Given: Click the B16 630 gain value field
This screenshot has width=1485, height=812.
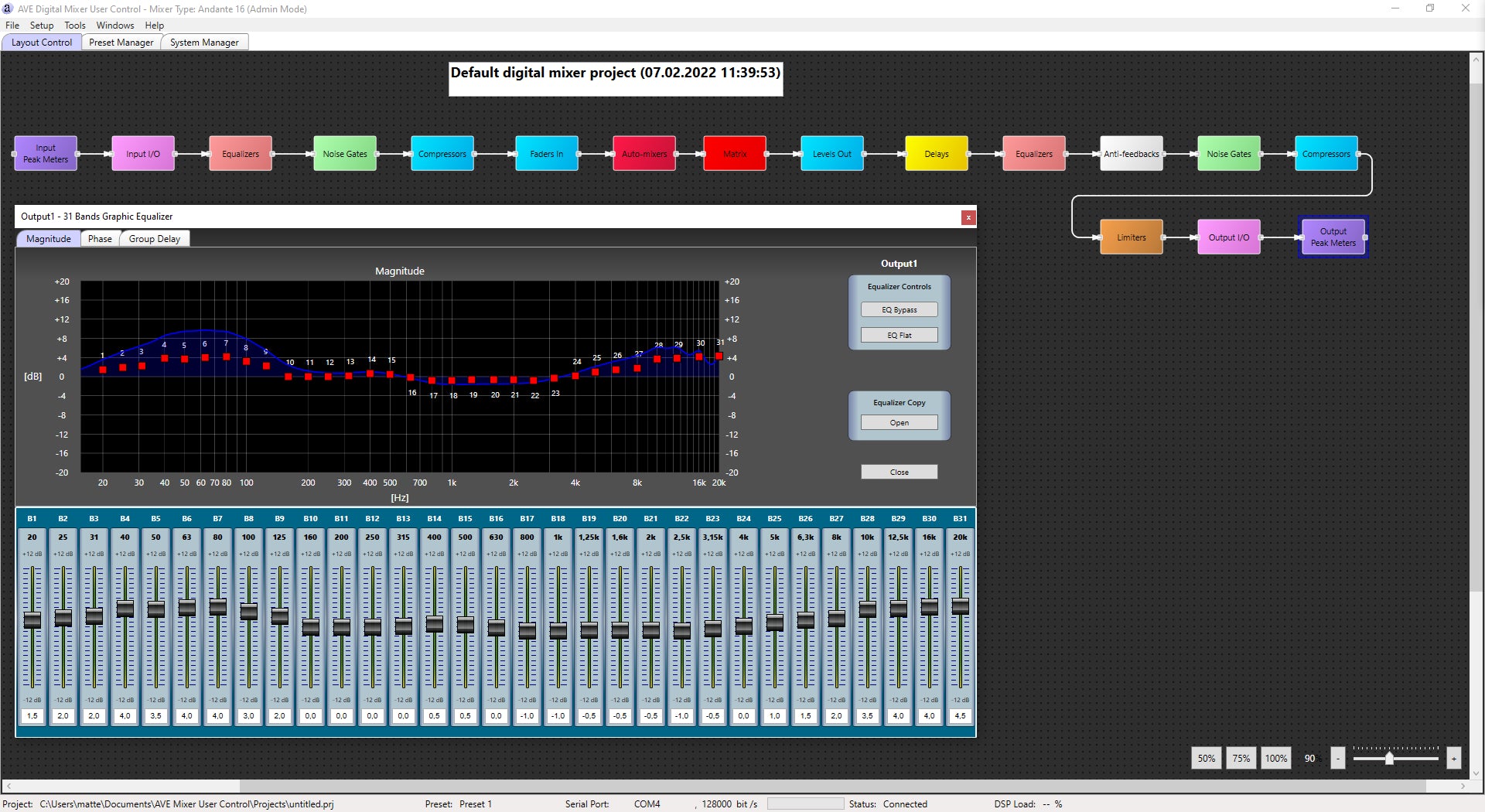Looking at the screenshot, I should [496, 716].
